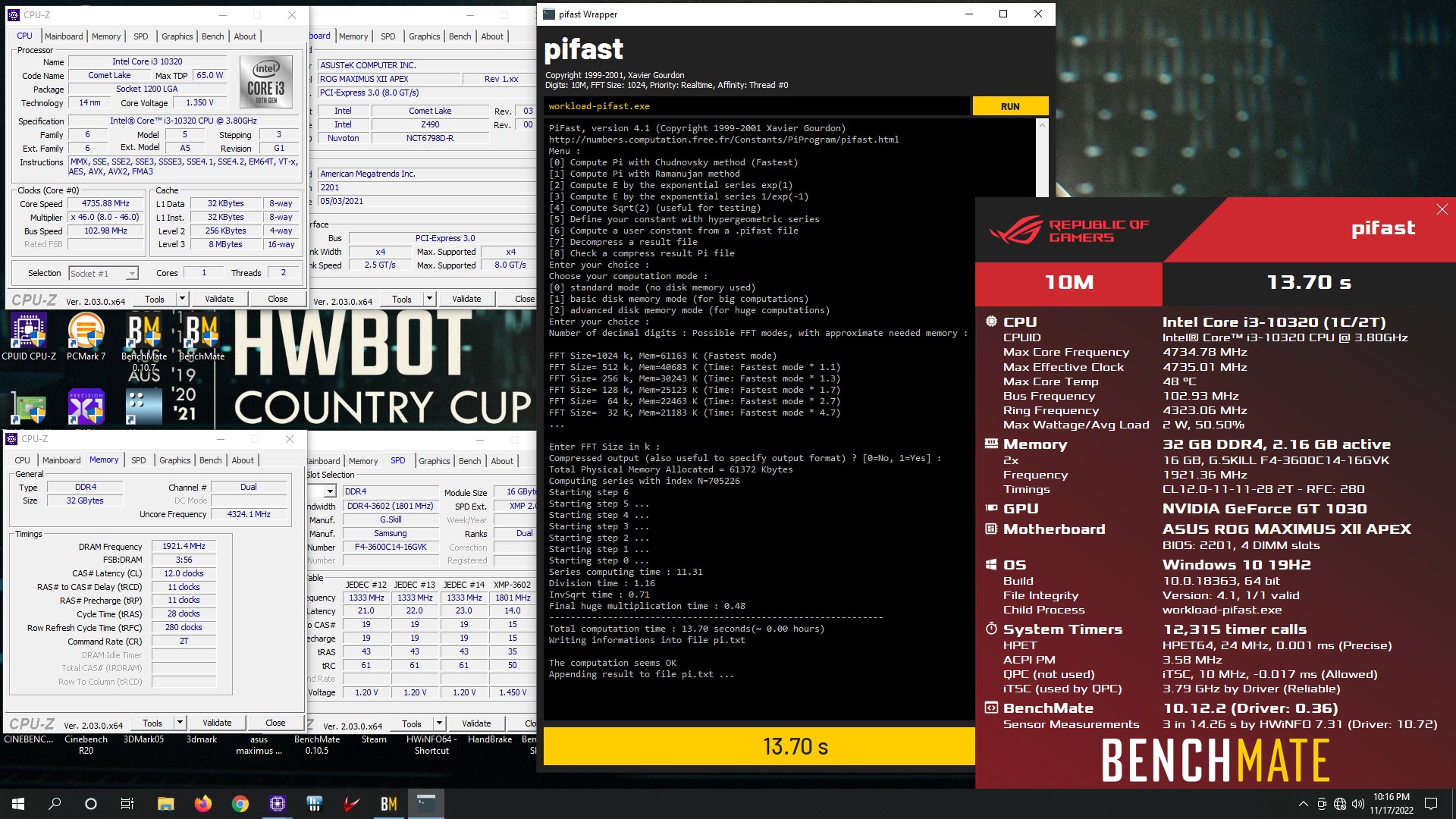Open Task View on the taskbar
Viewport: 1456px width, 819px height.
(127, 804)
